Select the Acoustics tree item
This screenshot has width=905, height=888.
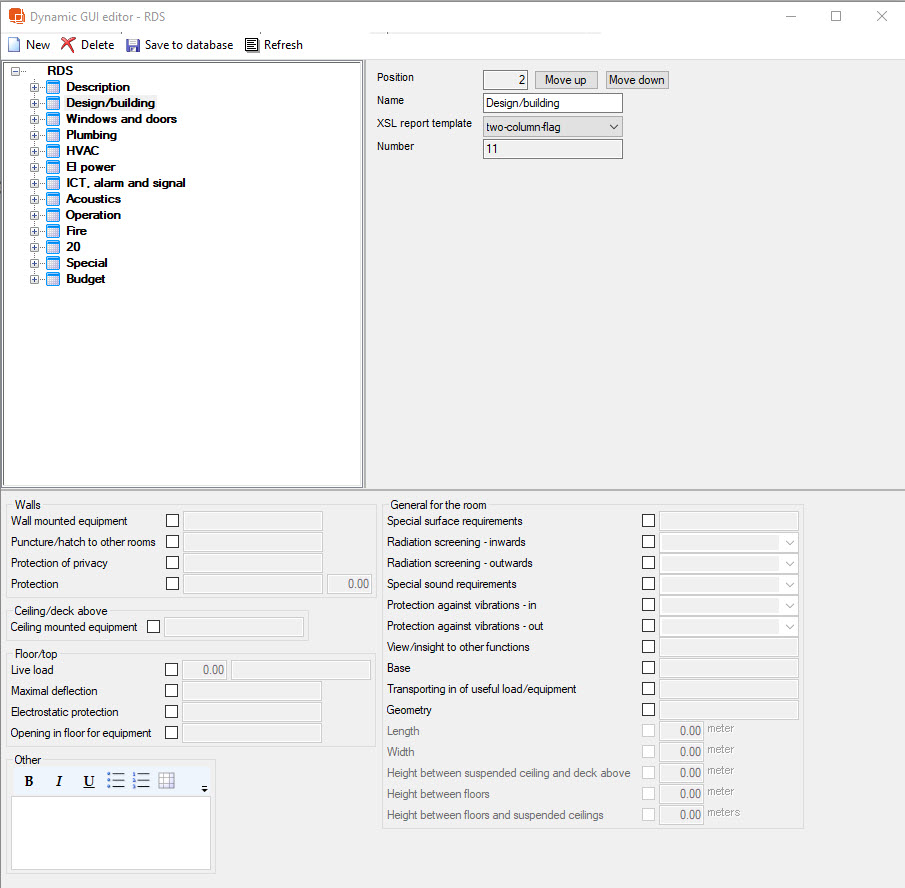pyautogui.click(x=93, y=199)
